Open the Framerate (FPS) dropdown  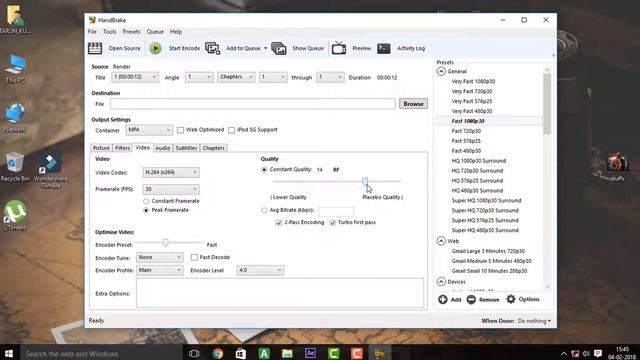pos(171,189)
